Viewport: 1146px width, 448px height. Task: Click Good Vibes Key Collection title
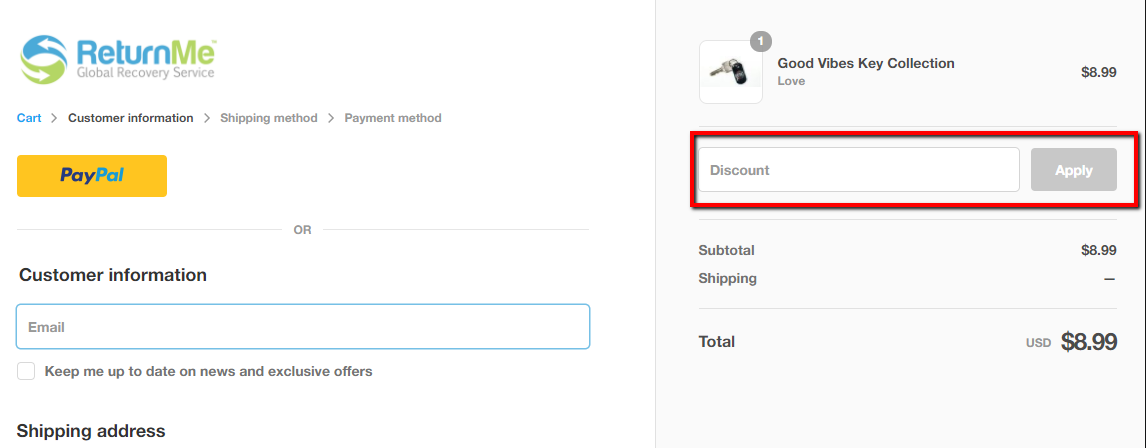[866, 63]
